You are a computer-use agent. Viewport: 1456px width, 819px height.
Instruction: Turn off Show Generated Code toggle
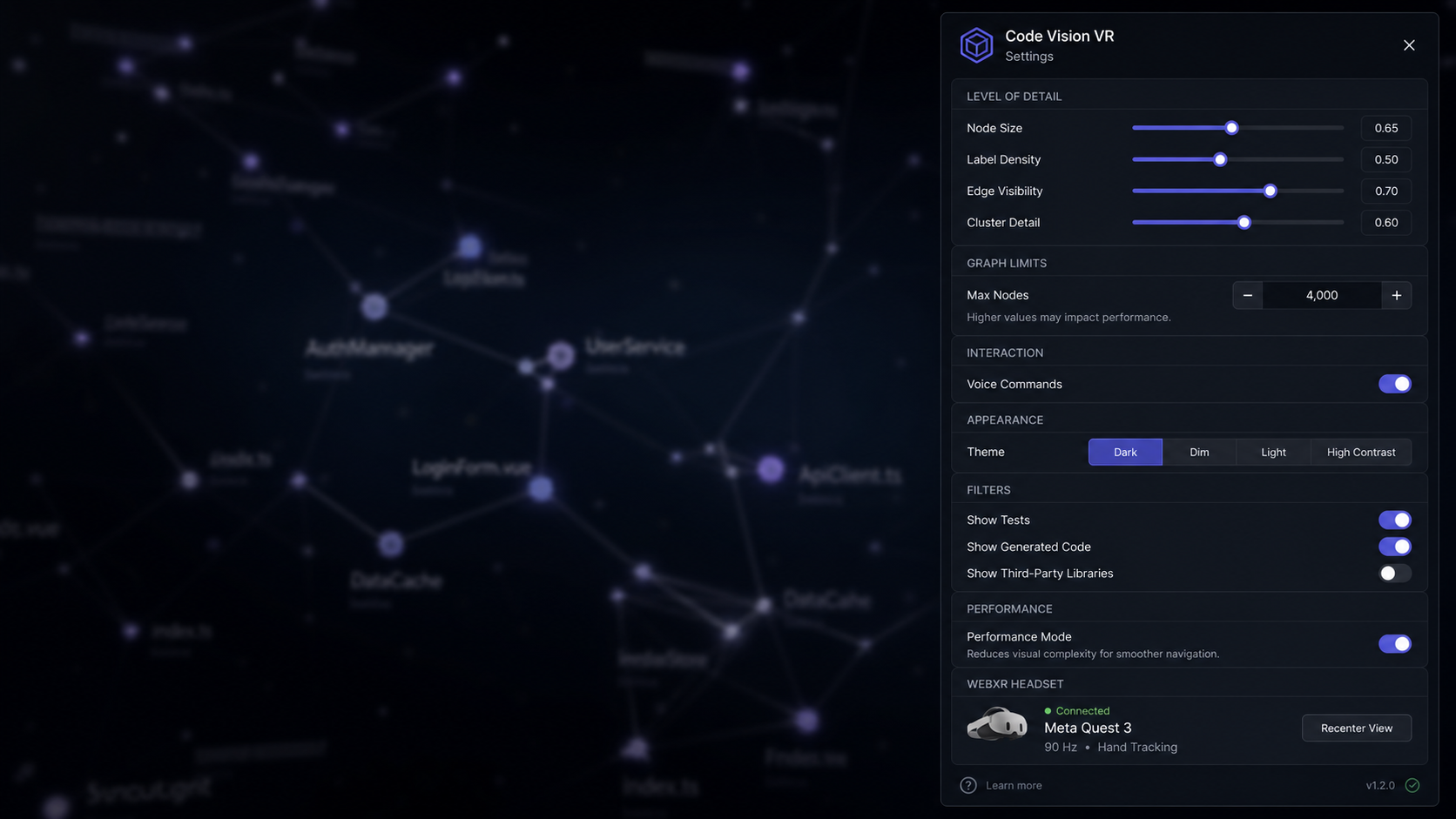1395,547
